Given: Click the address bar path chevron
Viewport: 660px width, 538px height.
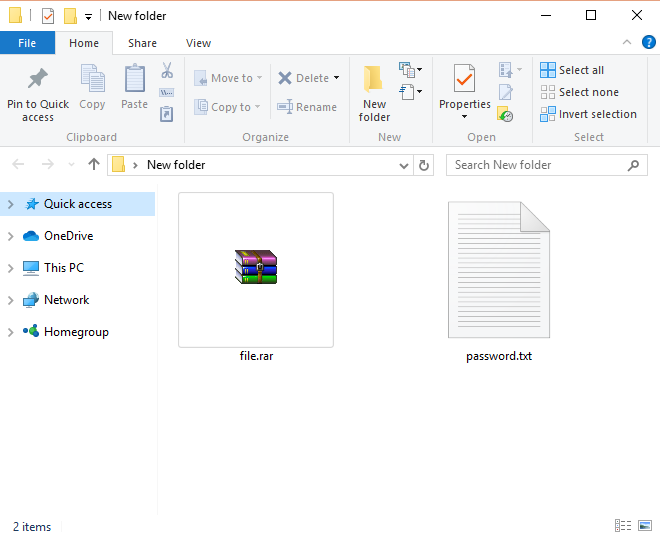Looking at the screenshot, I should click(135, 165).
